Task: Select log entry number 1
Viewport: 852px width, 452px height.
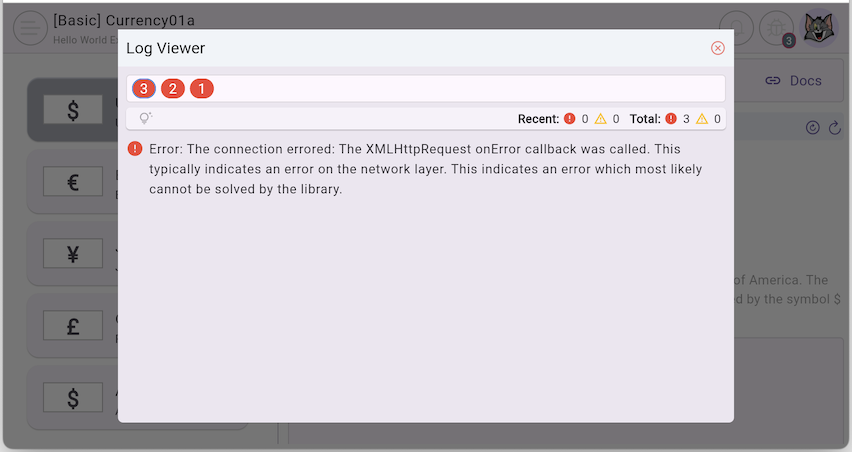Action: (202, 89)
